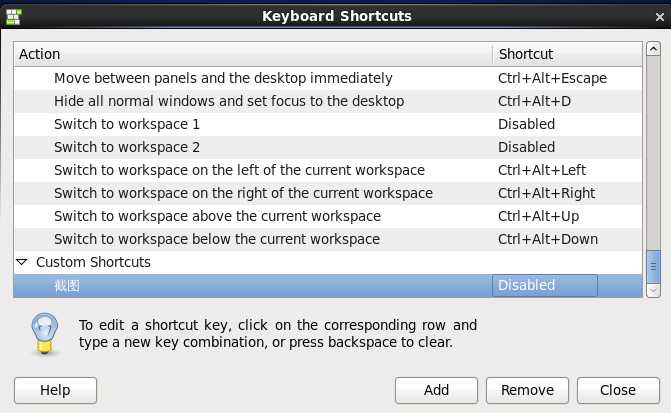
Task: Add a new custom shortcut
Action: pos(436,390)
